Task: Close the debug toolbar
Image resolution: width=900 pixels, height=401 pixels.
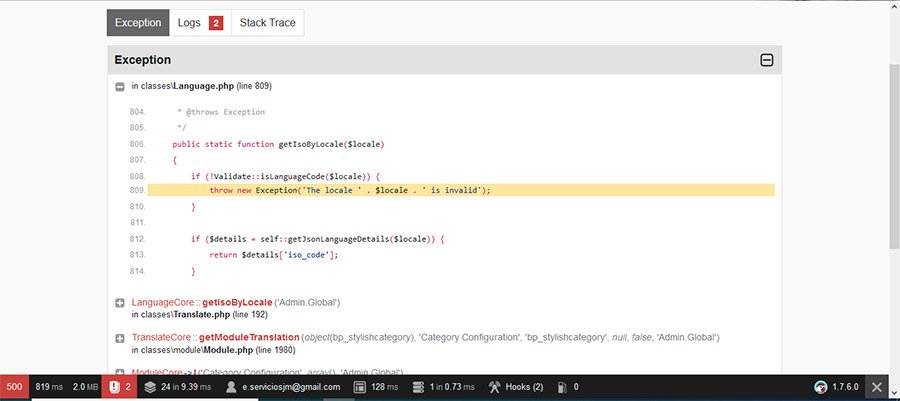Action: [877, 387]
